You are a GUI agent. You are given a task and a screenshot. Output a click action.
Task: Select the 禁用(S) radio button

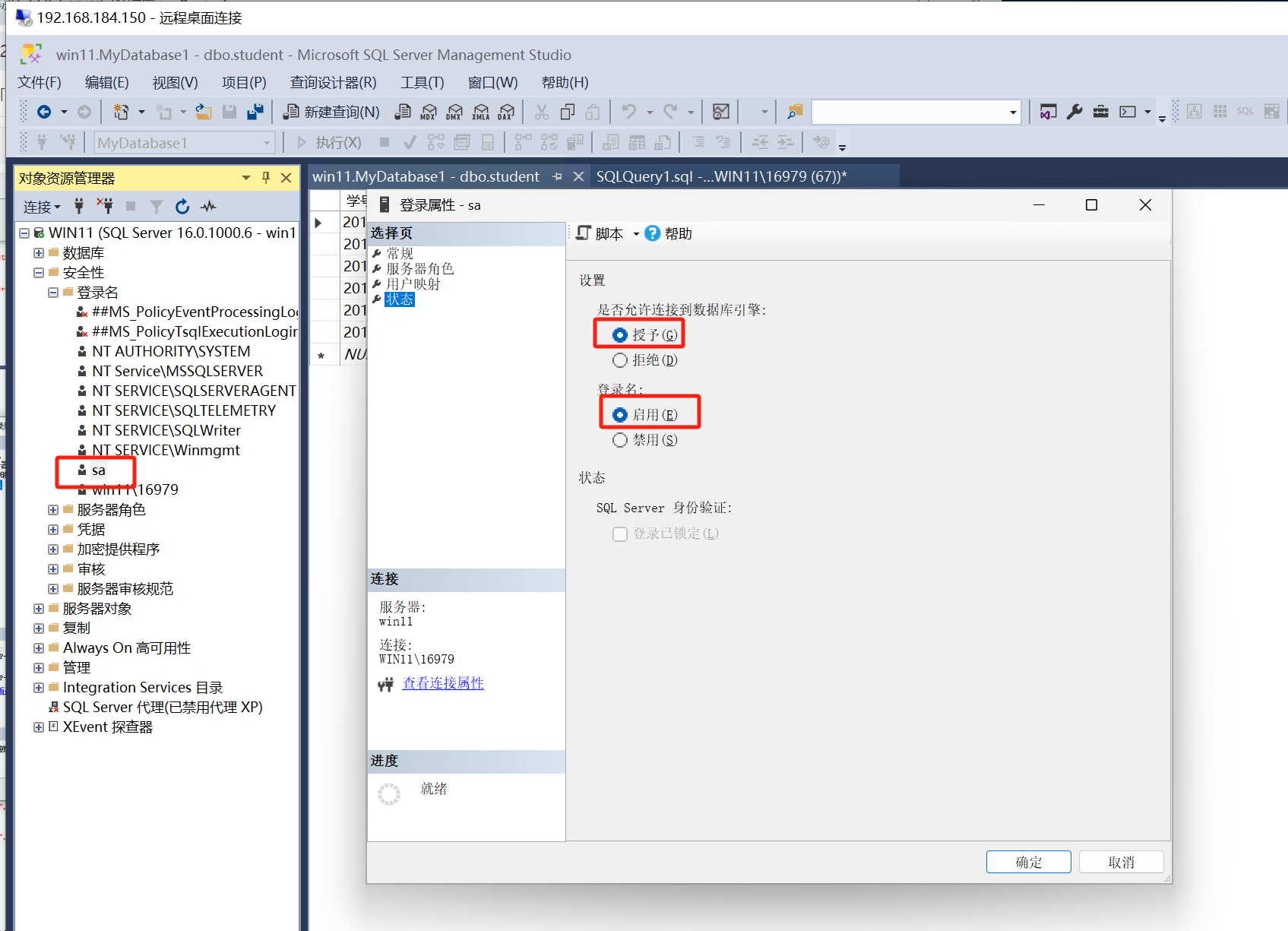coord(620,439)
